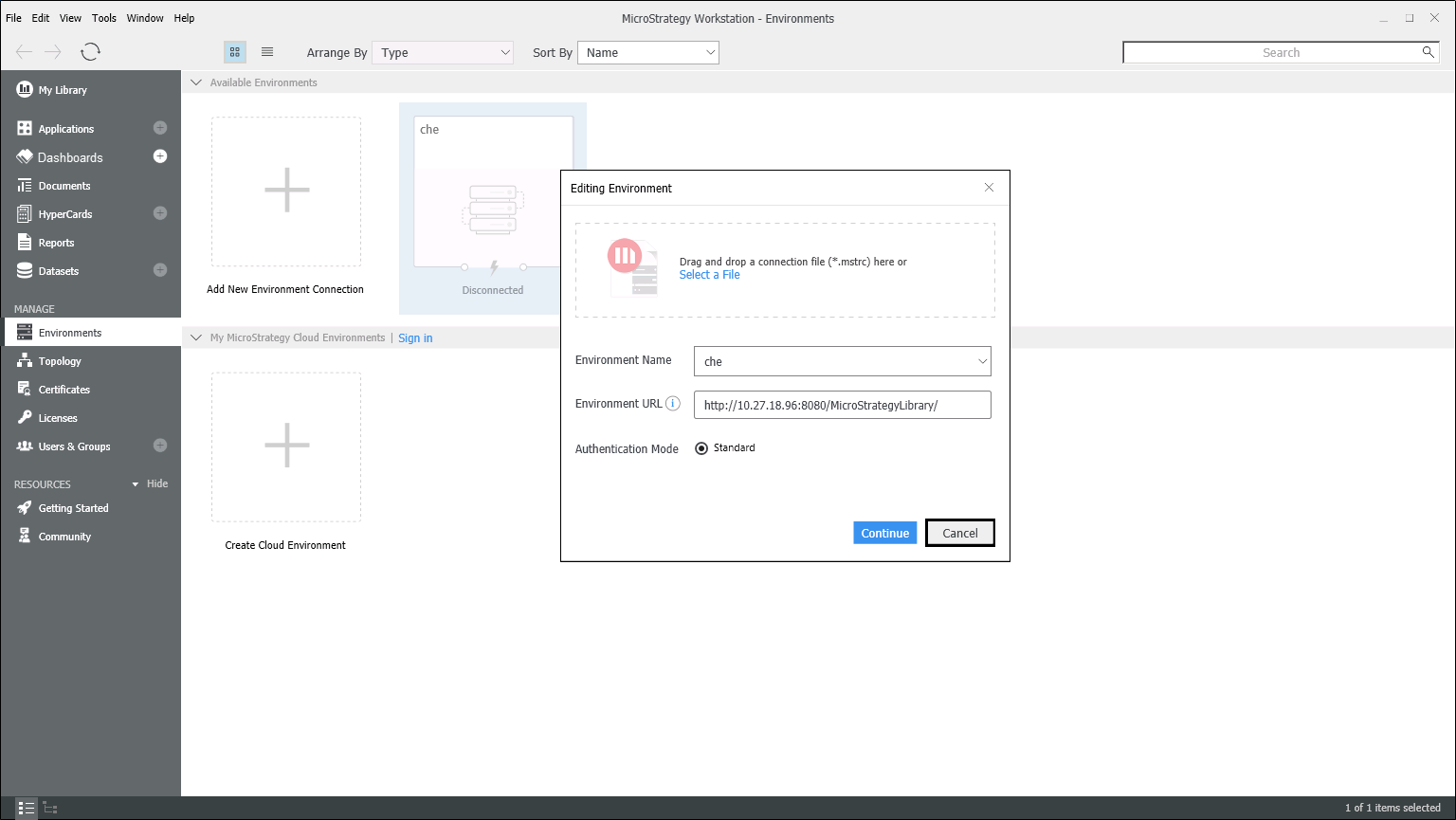Image resolution: width=1456 pixels, height=820 pixels.
Task: Open the Edit menu
Action: [x=41, y=18]
